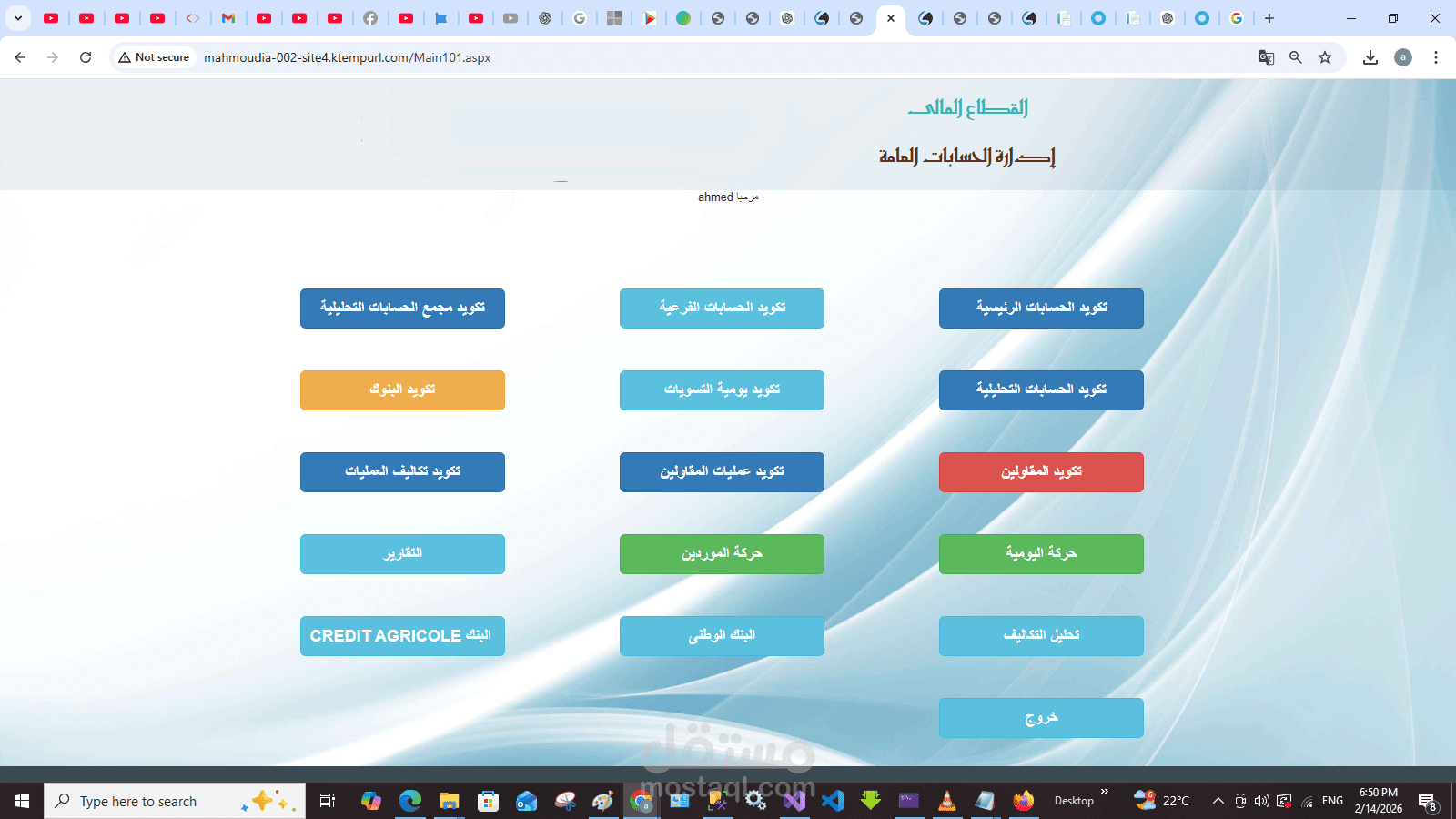1456x819 pixels.
Task: Click the Not secure site info badge
Action: tap(154, 57)
